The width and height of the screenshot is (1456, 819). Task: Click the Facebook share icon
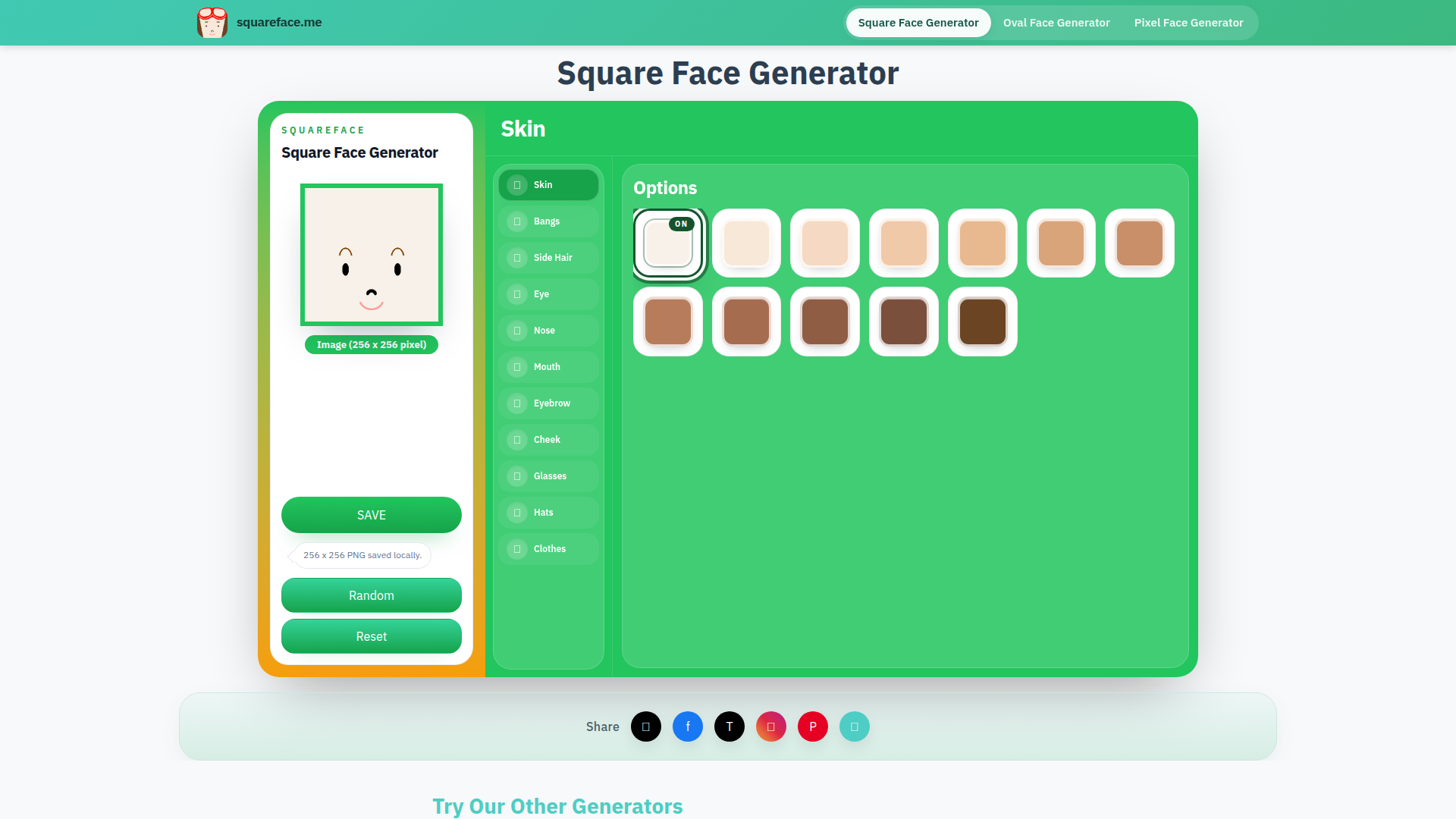(x=687, y=726)
